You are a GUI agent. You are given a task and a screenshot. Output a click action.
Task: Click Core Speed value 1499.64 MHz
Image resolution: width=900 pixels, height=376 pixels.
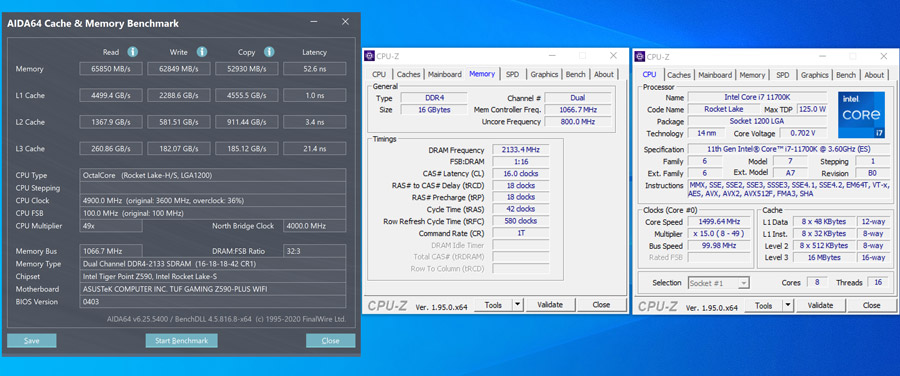[x=719, y=222]
